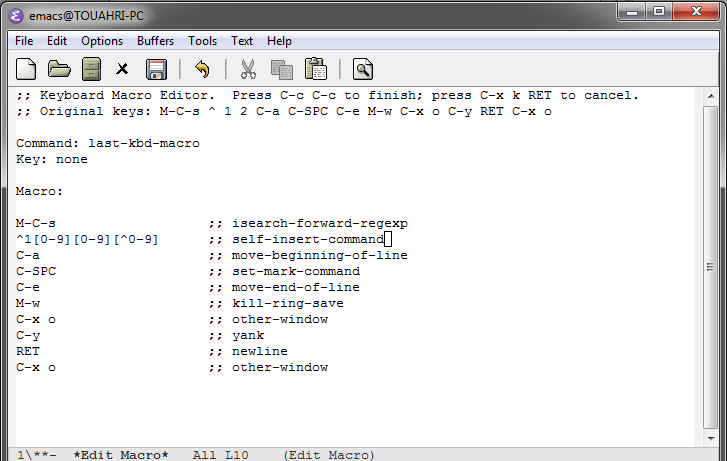This screenshot has height=461, width=727.
Task: Click 'move-end-of-line' comment
Action: coord(296,288)
